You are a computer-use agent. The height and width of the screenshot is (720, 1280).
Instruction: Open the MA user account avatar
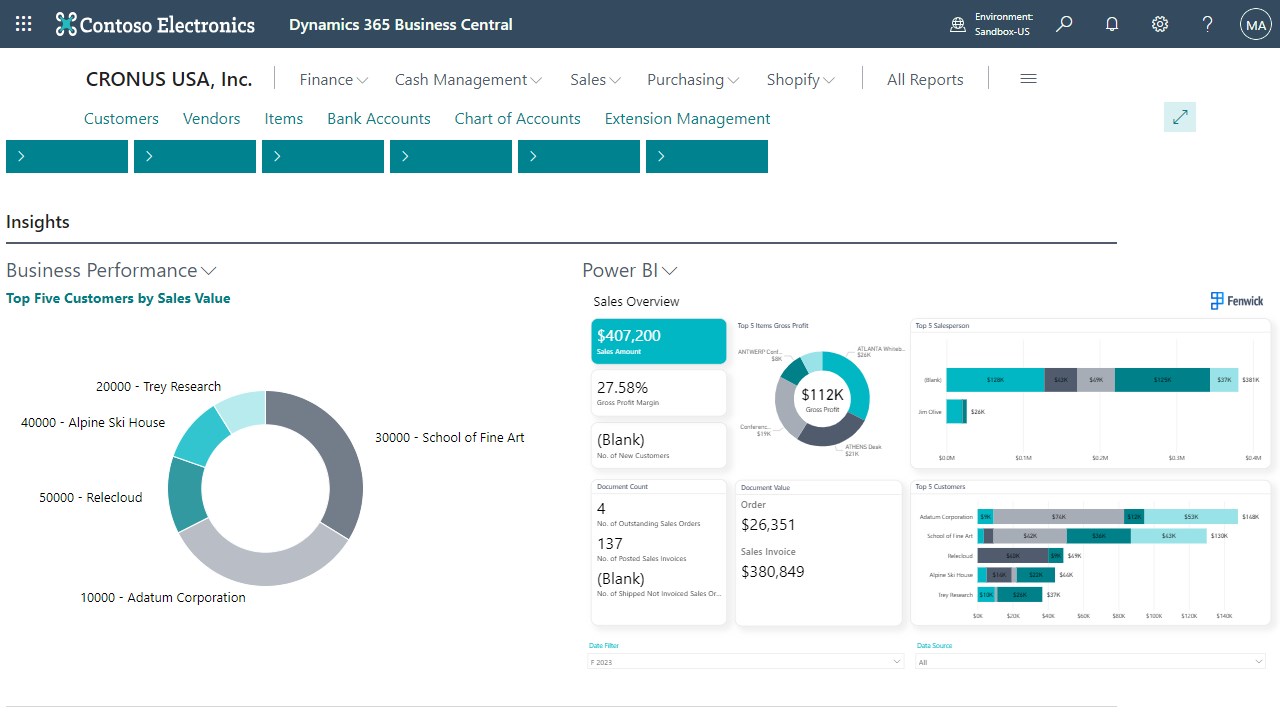(1255, 24)
